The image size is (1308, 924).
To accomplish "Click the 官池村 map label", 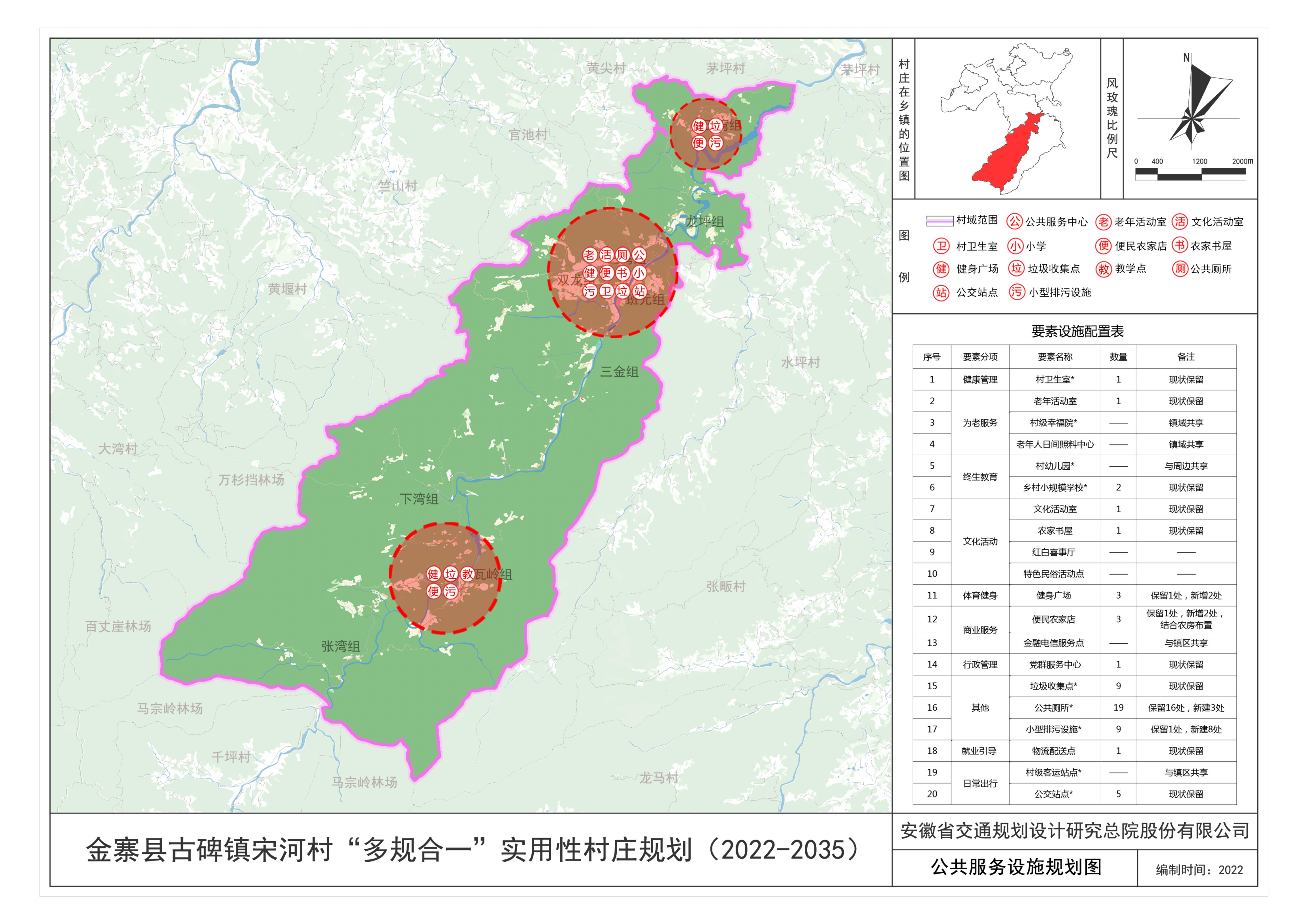I will tap(528, 135).
